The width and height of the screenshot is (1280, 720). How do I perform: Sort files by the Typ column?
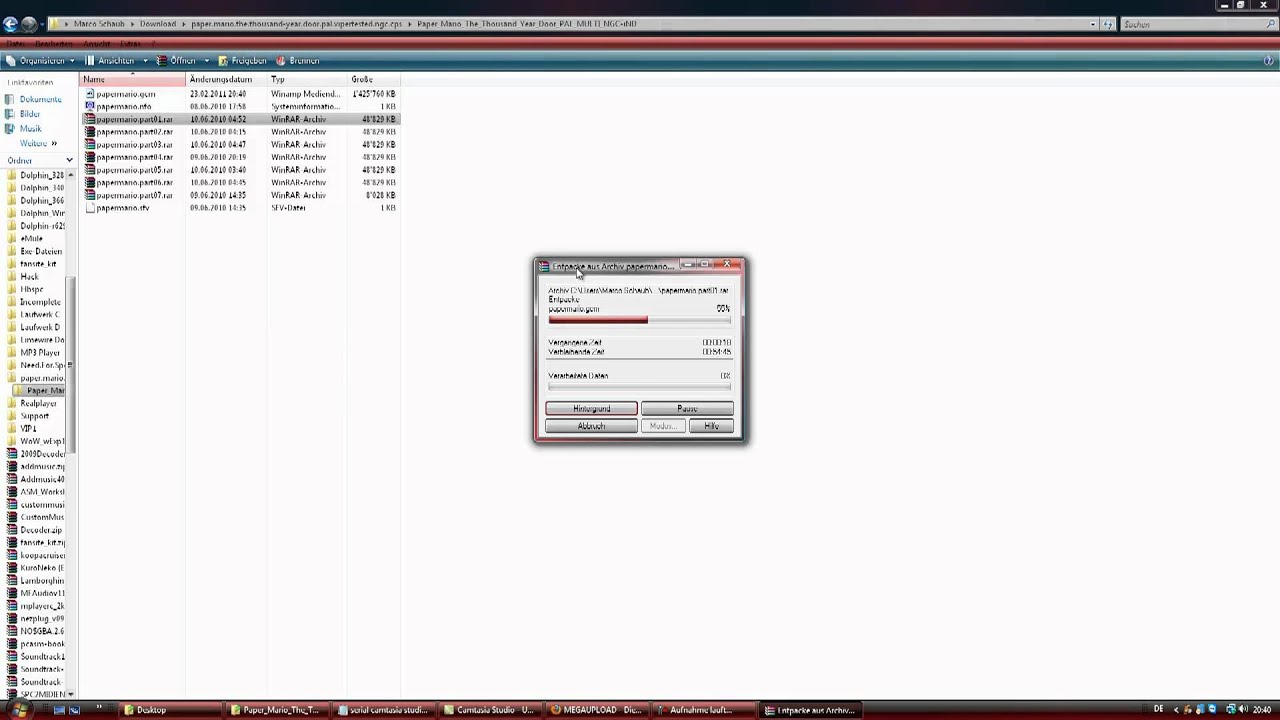[306, 79]
